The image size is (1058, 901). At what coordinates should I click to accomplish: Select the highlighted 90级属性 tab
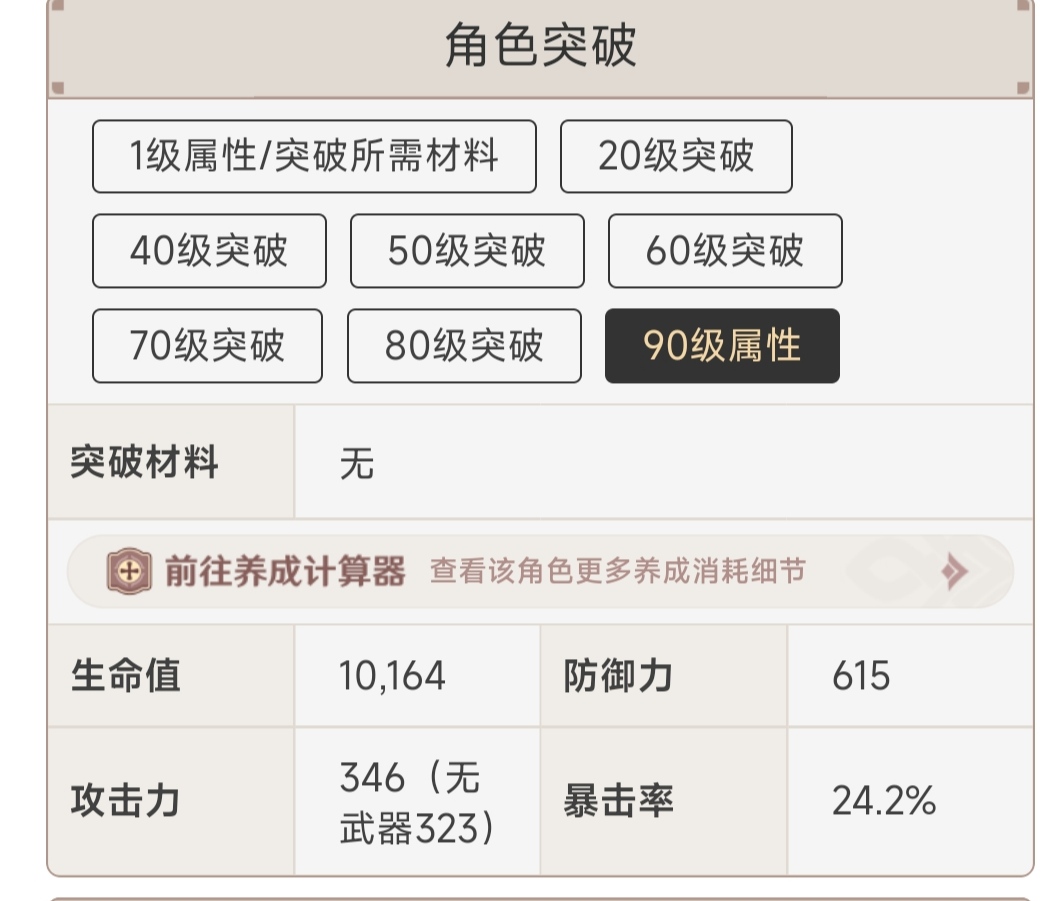[x=722, y=346]
